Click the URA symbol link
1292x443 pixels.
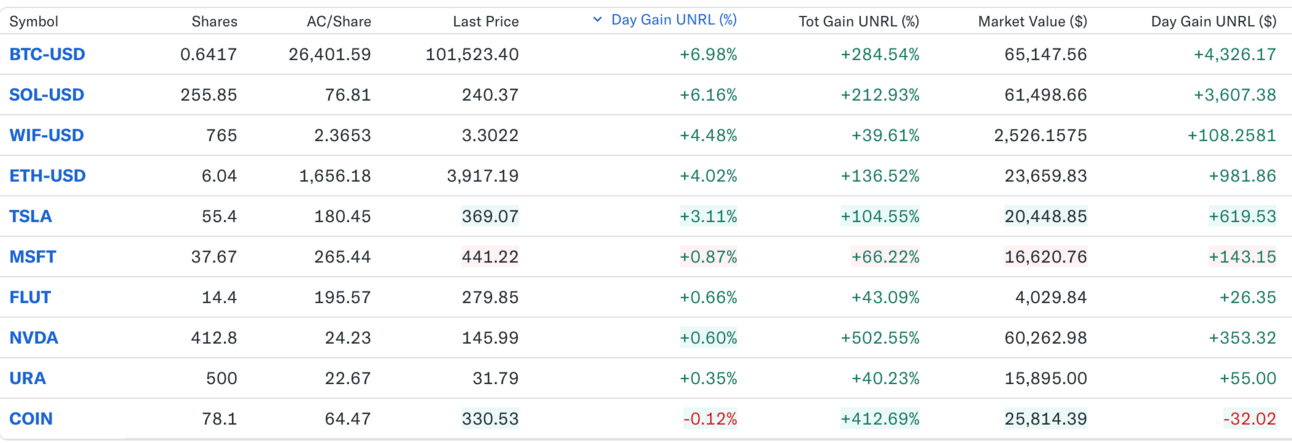coord(27,378)
